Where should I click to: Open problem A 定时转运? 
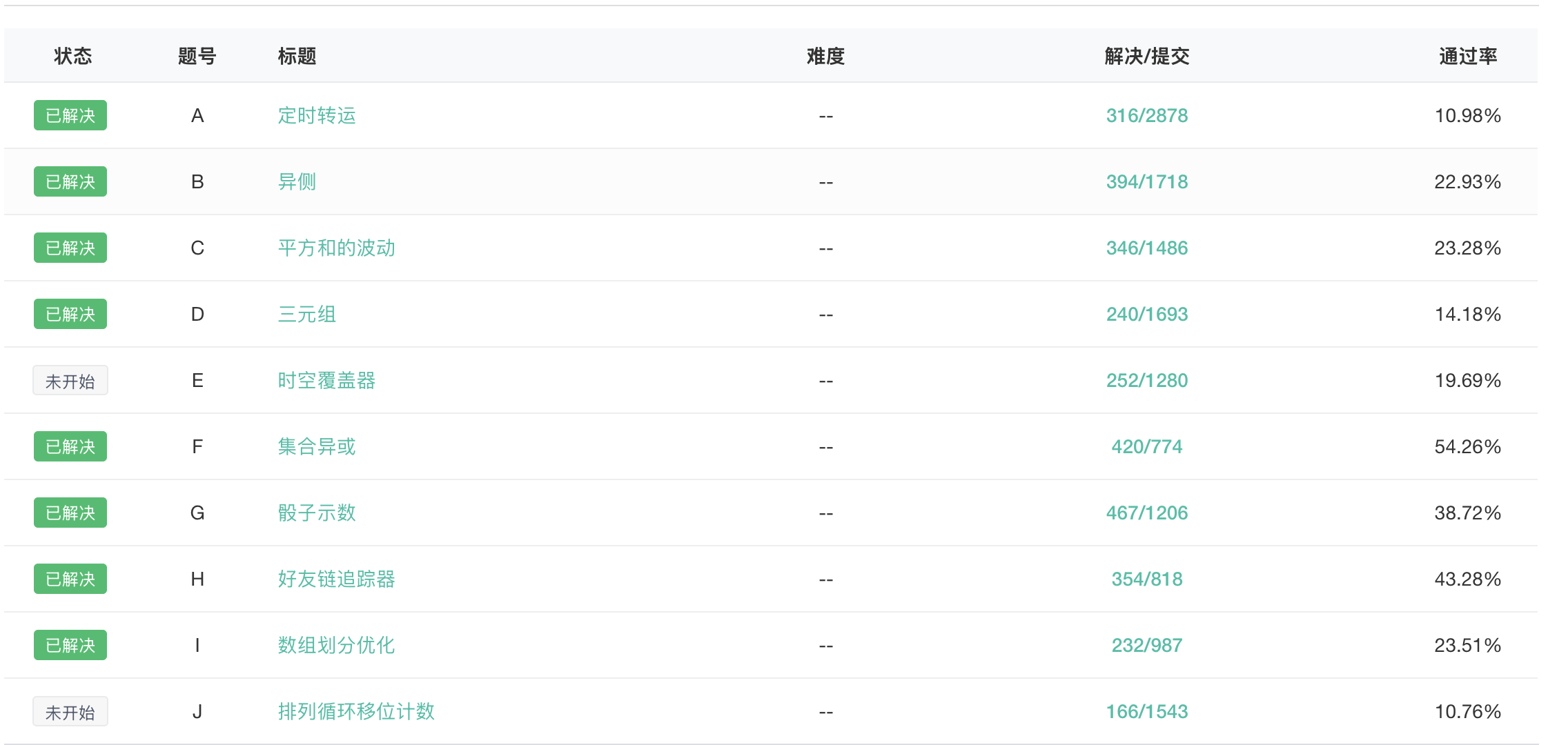(317, 115)
